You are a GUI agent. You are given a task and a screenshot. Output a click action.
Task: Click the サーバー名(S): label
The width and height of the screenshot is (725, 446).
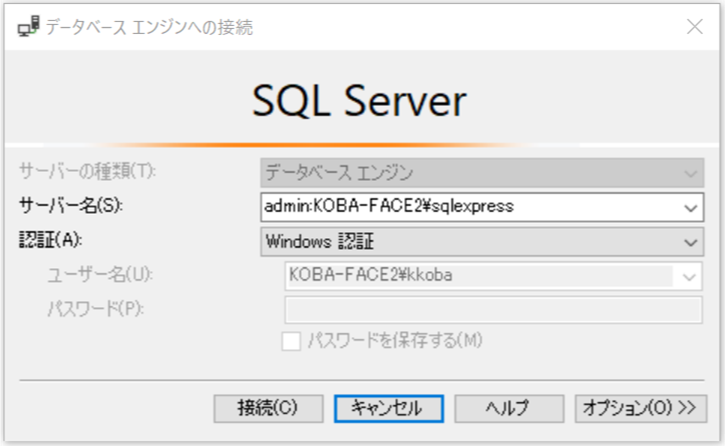pyautogui.click(x=71, y=205)
